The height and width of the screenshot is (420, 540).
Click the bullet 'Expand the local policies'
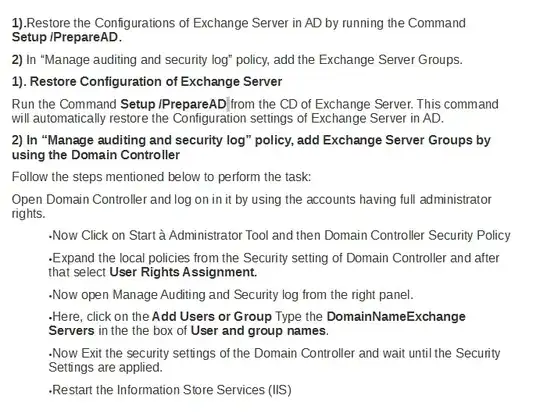click(274, 265)
